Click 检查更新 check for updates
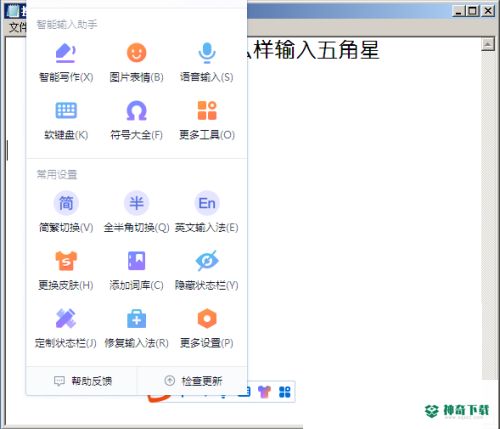Image resolution: width=500 pixels, height=429 pixels. tap(193, 381)
